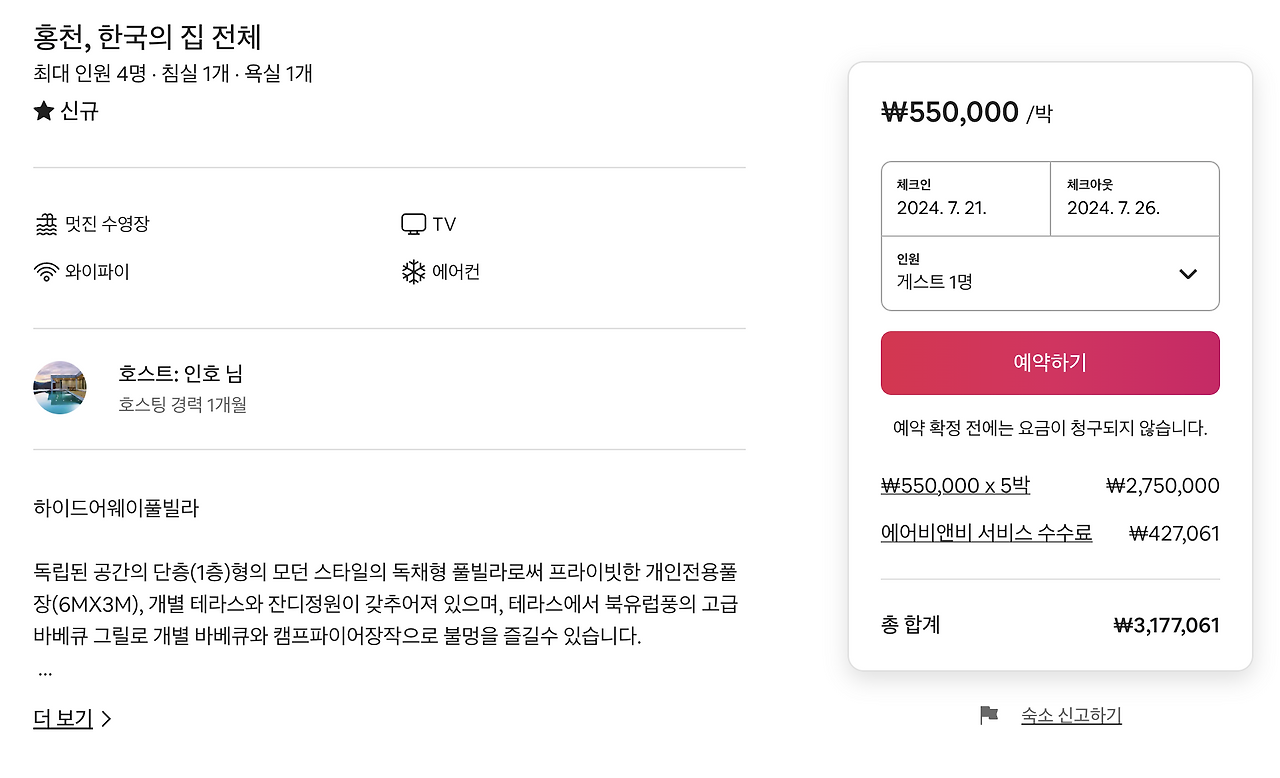This screenshot has width=1280, height=778.
Task: Open host 인호's profile photo
Action: pos(60,388)
